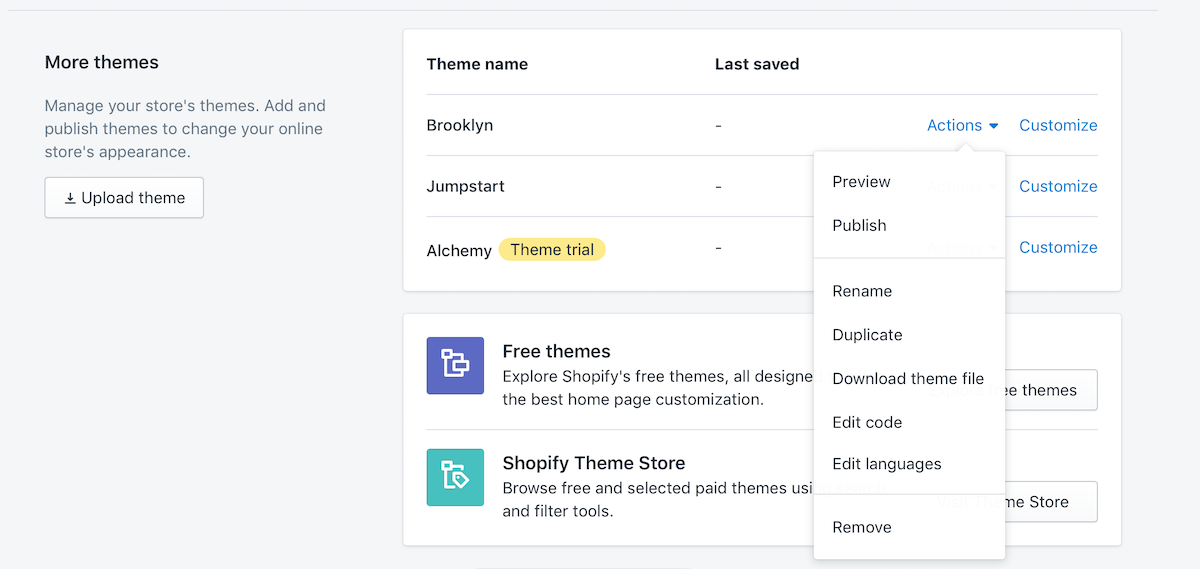
Task: Click Customize link for Alchemy theme
Action: pos(1058,247)
